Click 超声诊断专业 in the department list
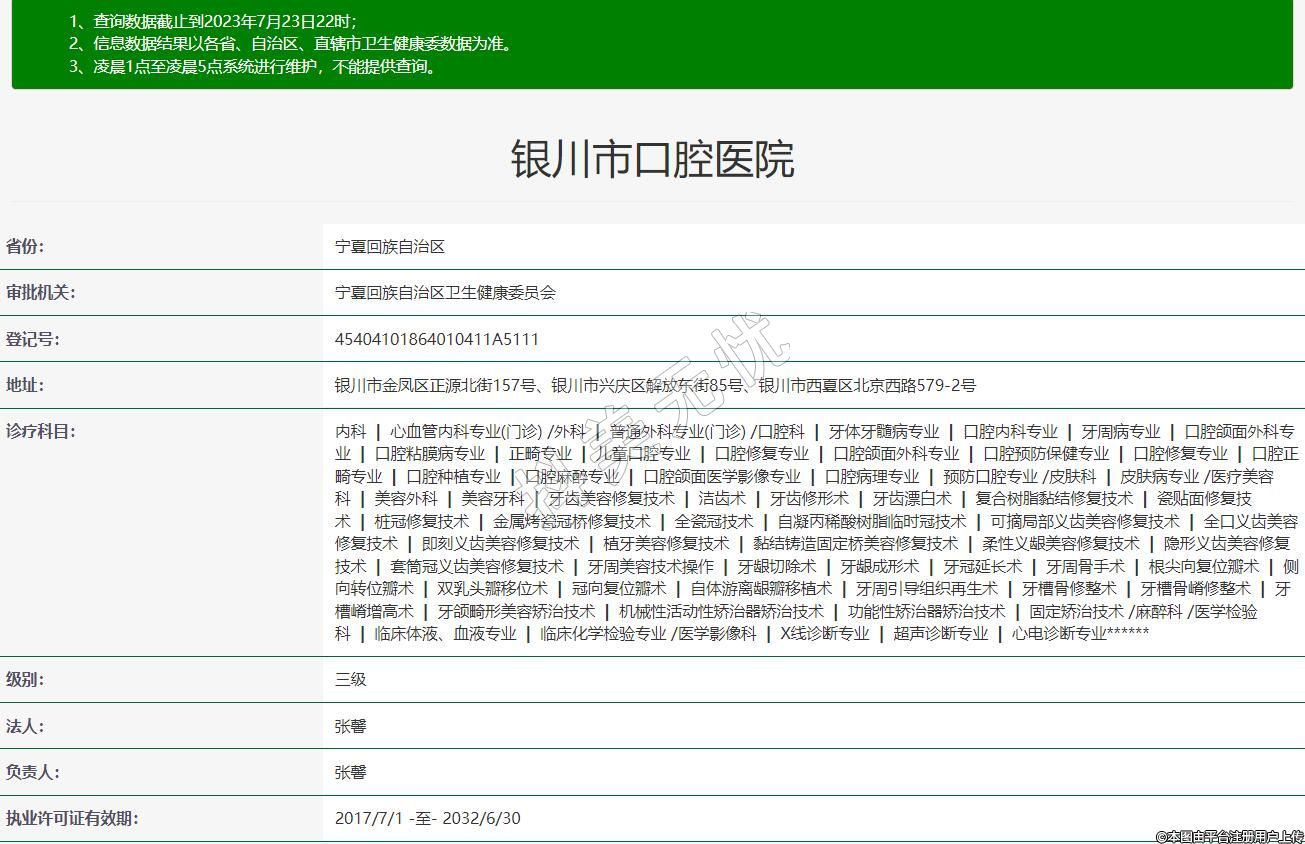Image resolution: width=1305 pixels, height=844 pixels. tap(940, 633)
